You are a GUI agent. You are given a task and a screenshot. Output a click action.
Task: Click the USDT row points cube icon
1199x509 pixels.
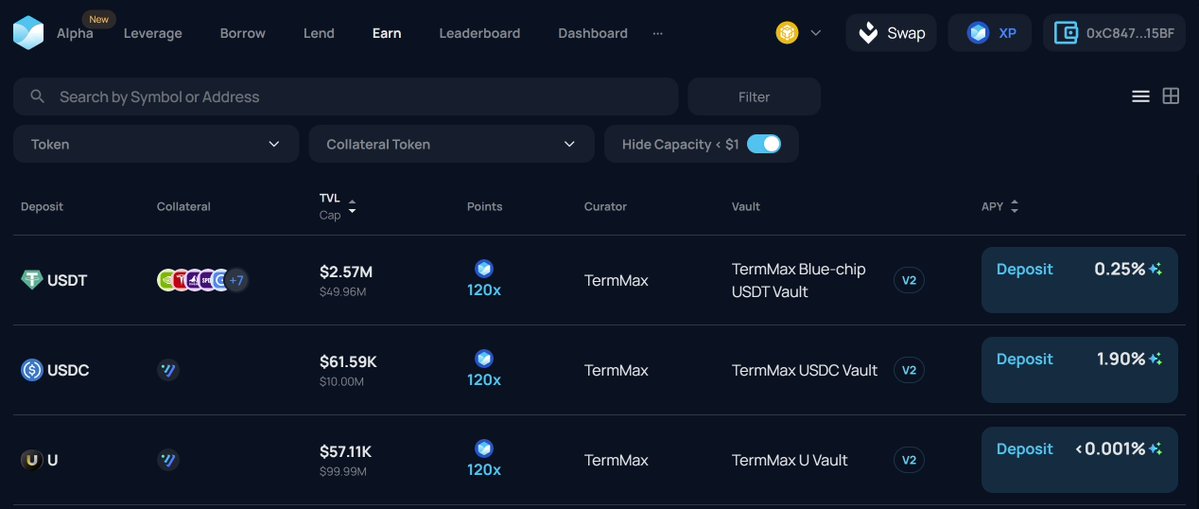[484, 268]
